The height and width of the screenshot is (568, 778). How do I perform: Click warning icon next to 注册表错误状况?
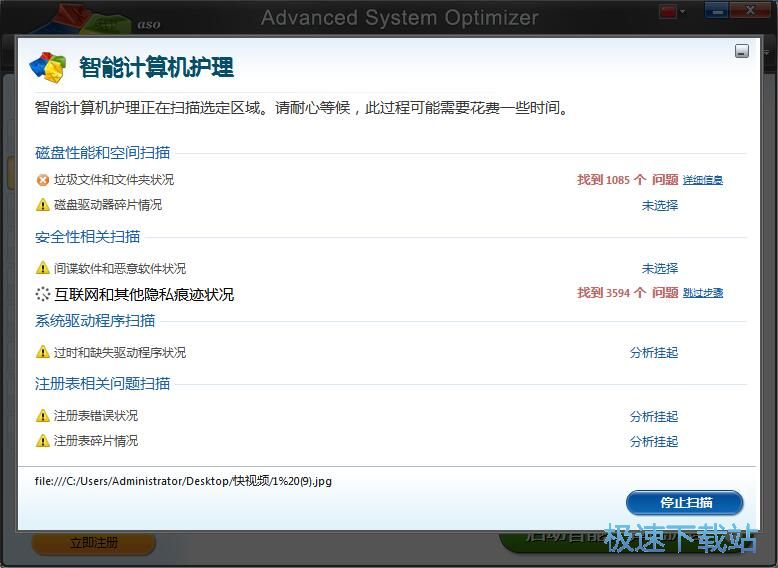[x=43, y=416]
